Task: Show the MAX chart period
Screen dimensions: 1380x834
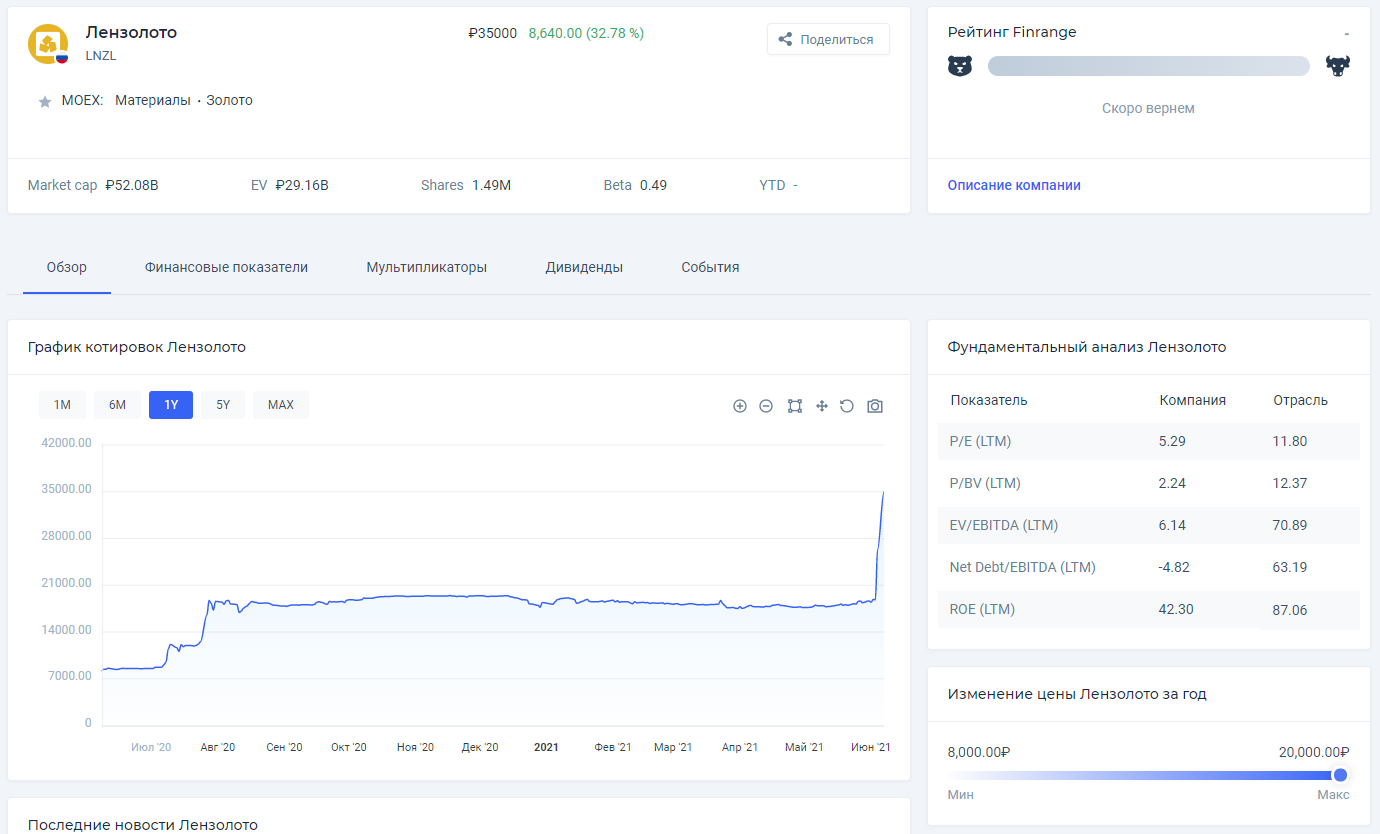Action: click(281, 405)
